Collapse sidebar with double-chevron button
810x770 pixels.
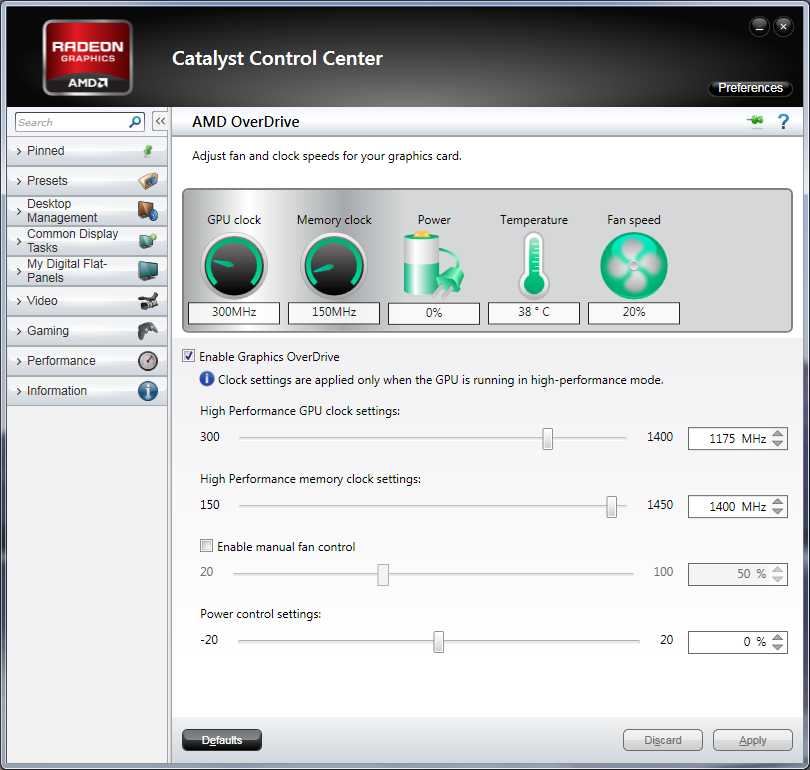tap(159, 122)
